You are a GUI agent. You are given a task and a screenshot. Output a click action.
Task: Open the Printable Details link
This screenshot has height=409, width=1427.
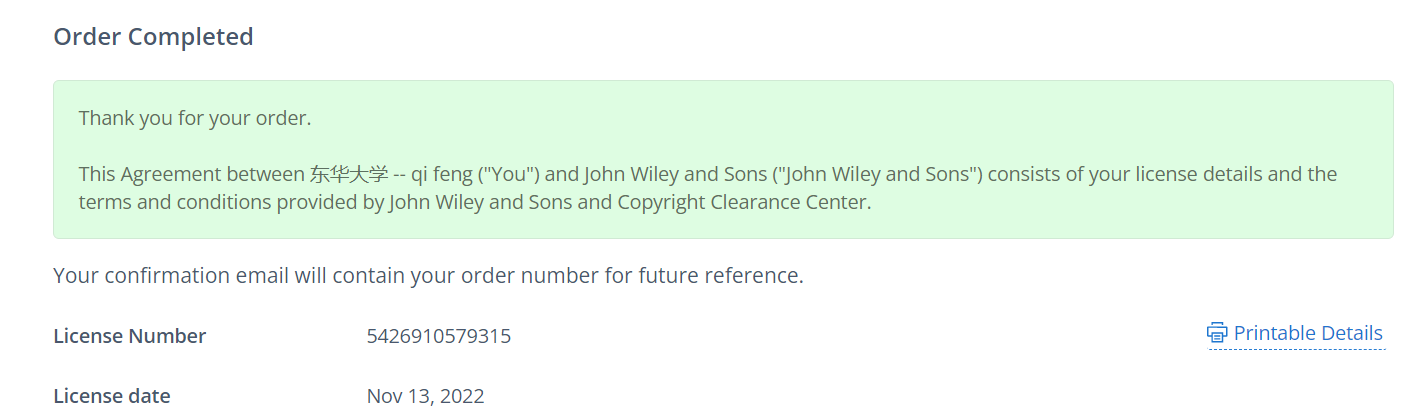pos(1307,333)
